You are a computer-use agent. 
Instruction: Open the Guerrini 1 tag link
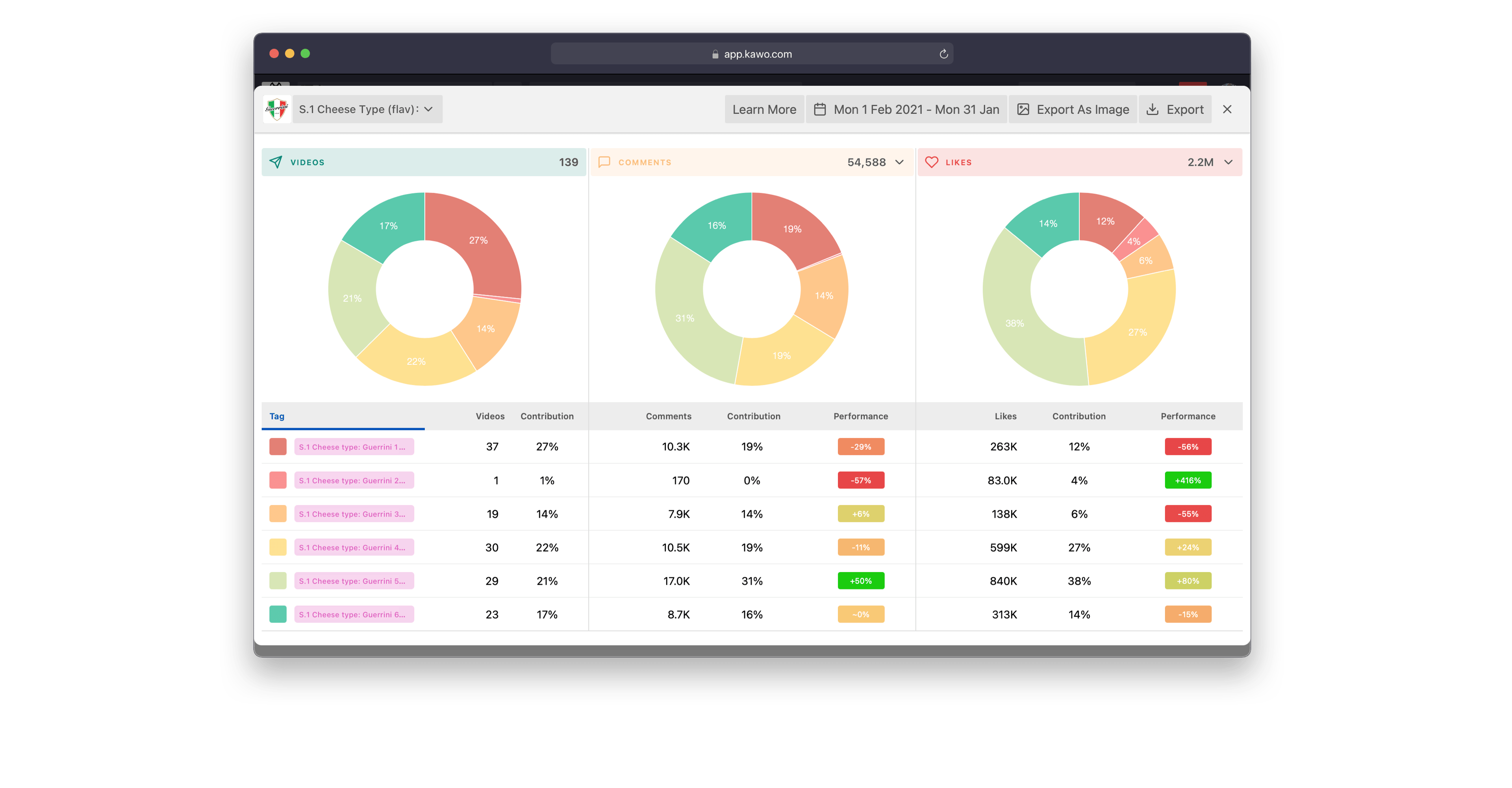coord(354,446)
